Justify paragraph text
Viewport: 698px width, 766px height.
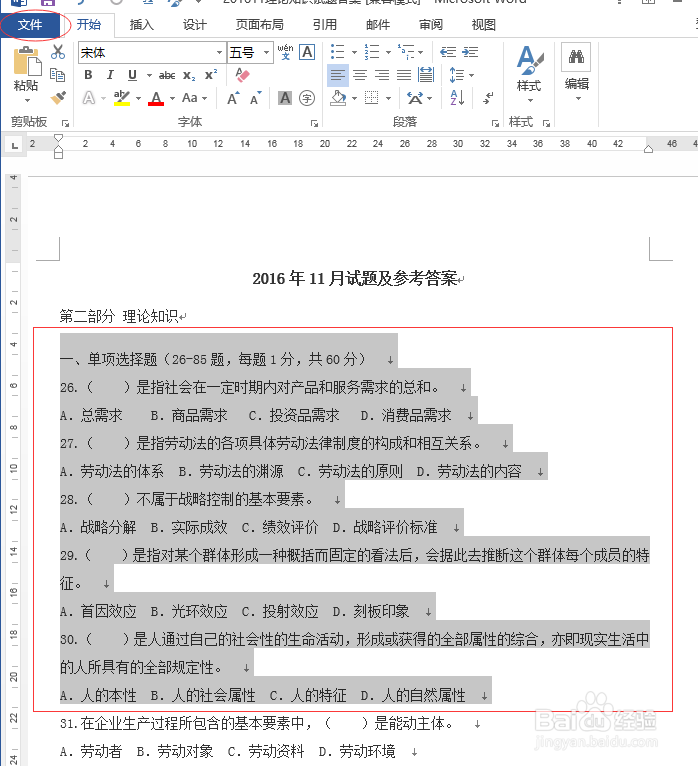pyautogui.click(x=404, y=75)
